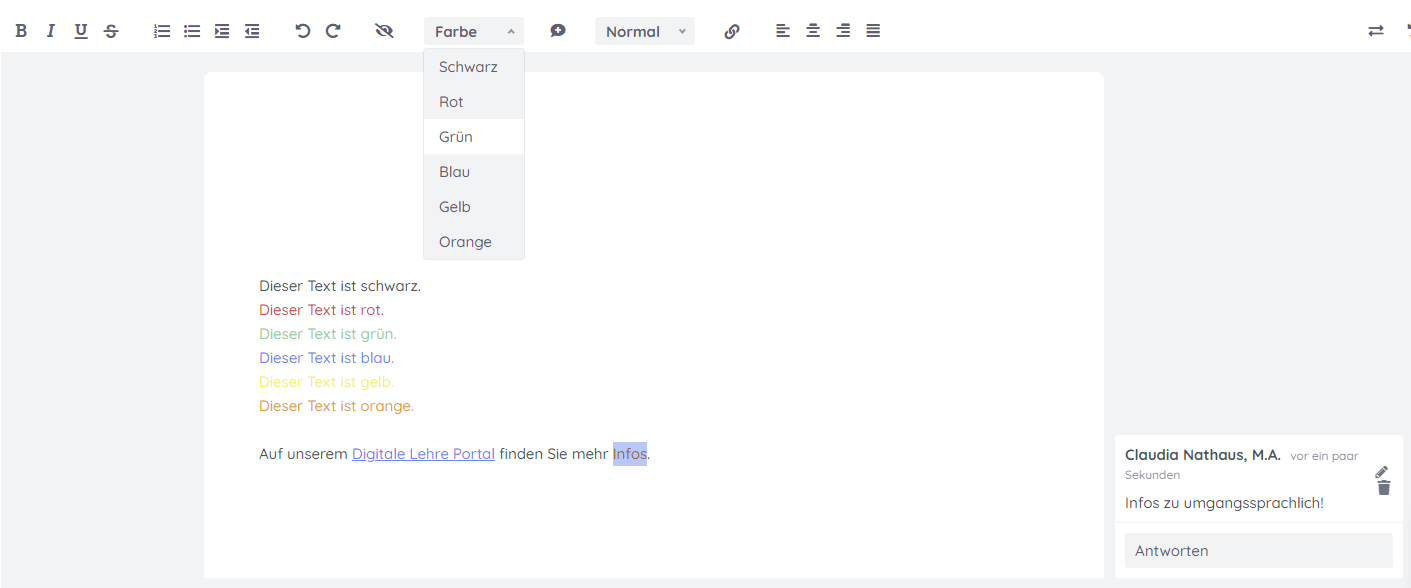
Task: Toggle the crossed-out eye visibility icon
Action: [384, 31]
